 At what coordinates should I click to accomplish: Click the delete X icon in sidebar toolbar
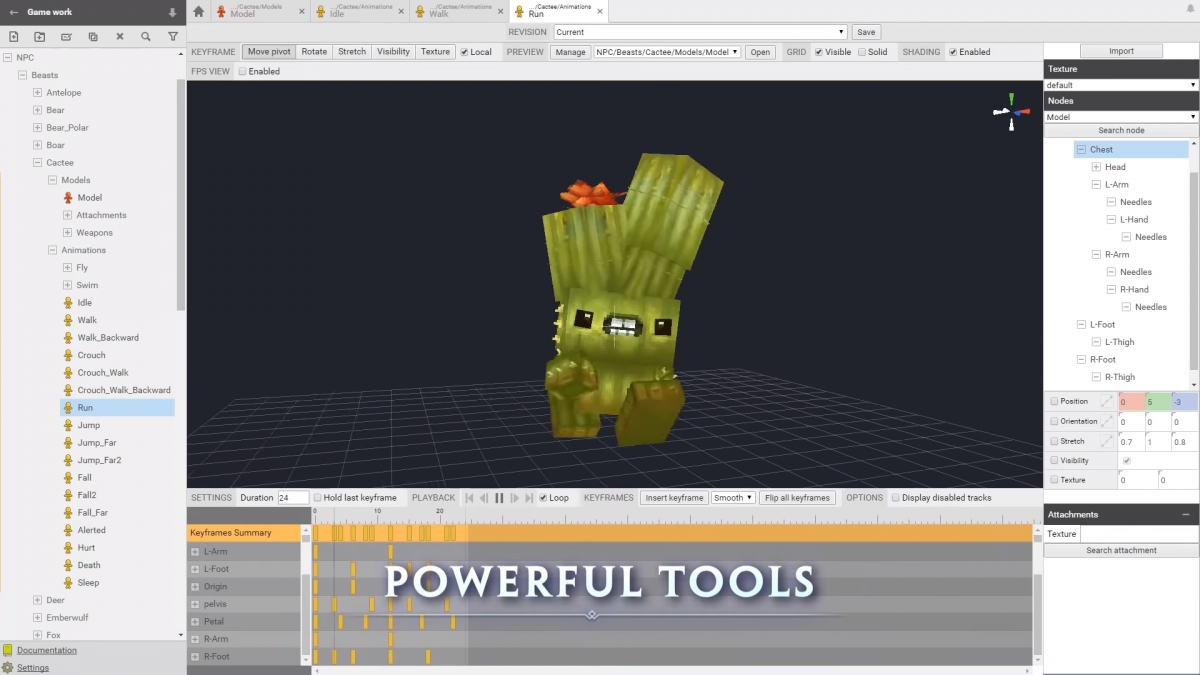point(119,36)
